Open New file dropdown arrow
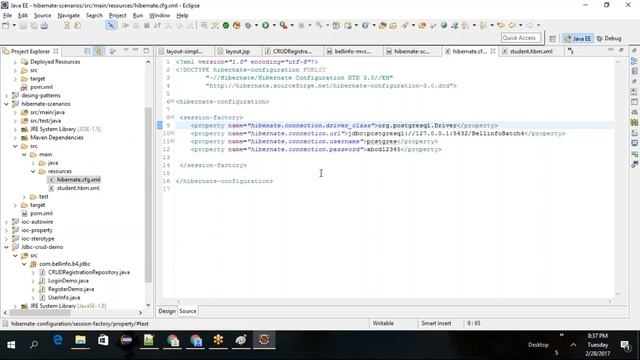Screen dimensions: 640x360 click(14, 26)
